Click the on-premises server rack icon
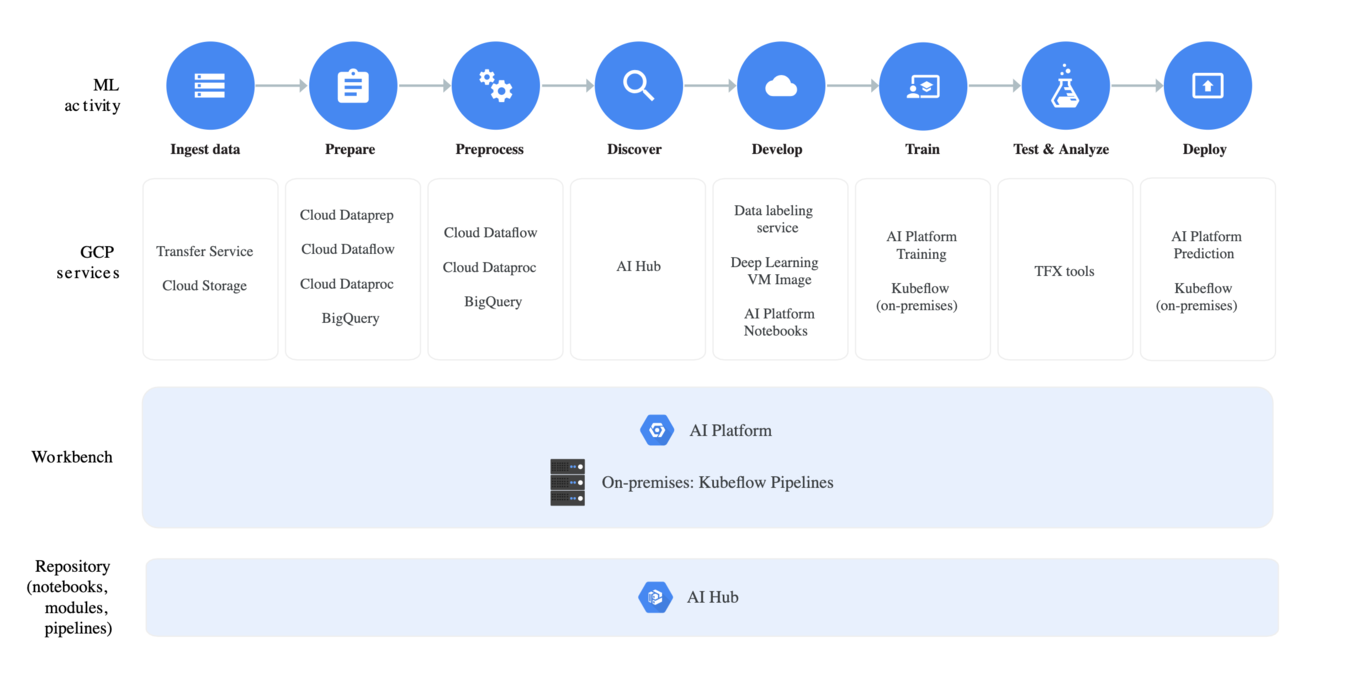This screenshot has width=1366, height=681. [x=568, y=482]
